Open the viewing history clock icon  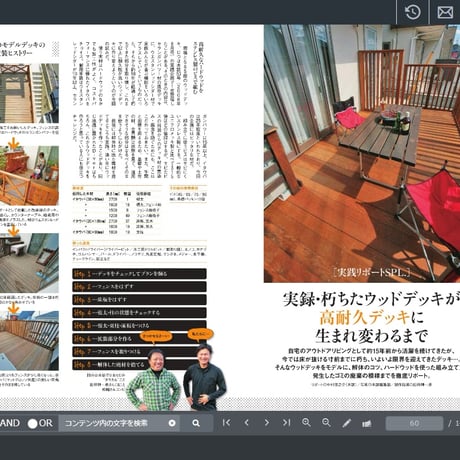click(413, 12)
